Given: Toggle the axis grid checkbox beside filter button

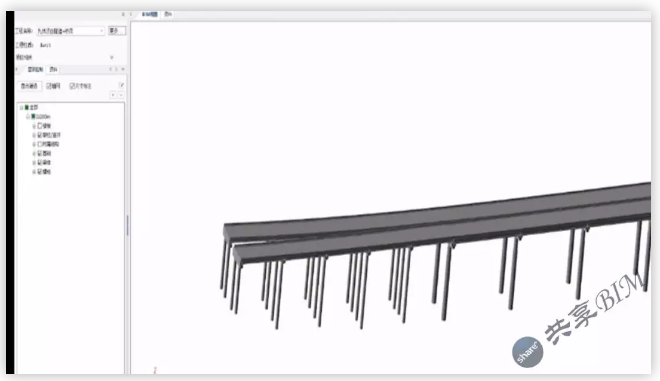Looking at the screenshot, I should point(49,86).
